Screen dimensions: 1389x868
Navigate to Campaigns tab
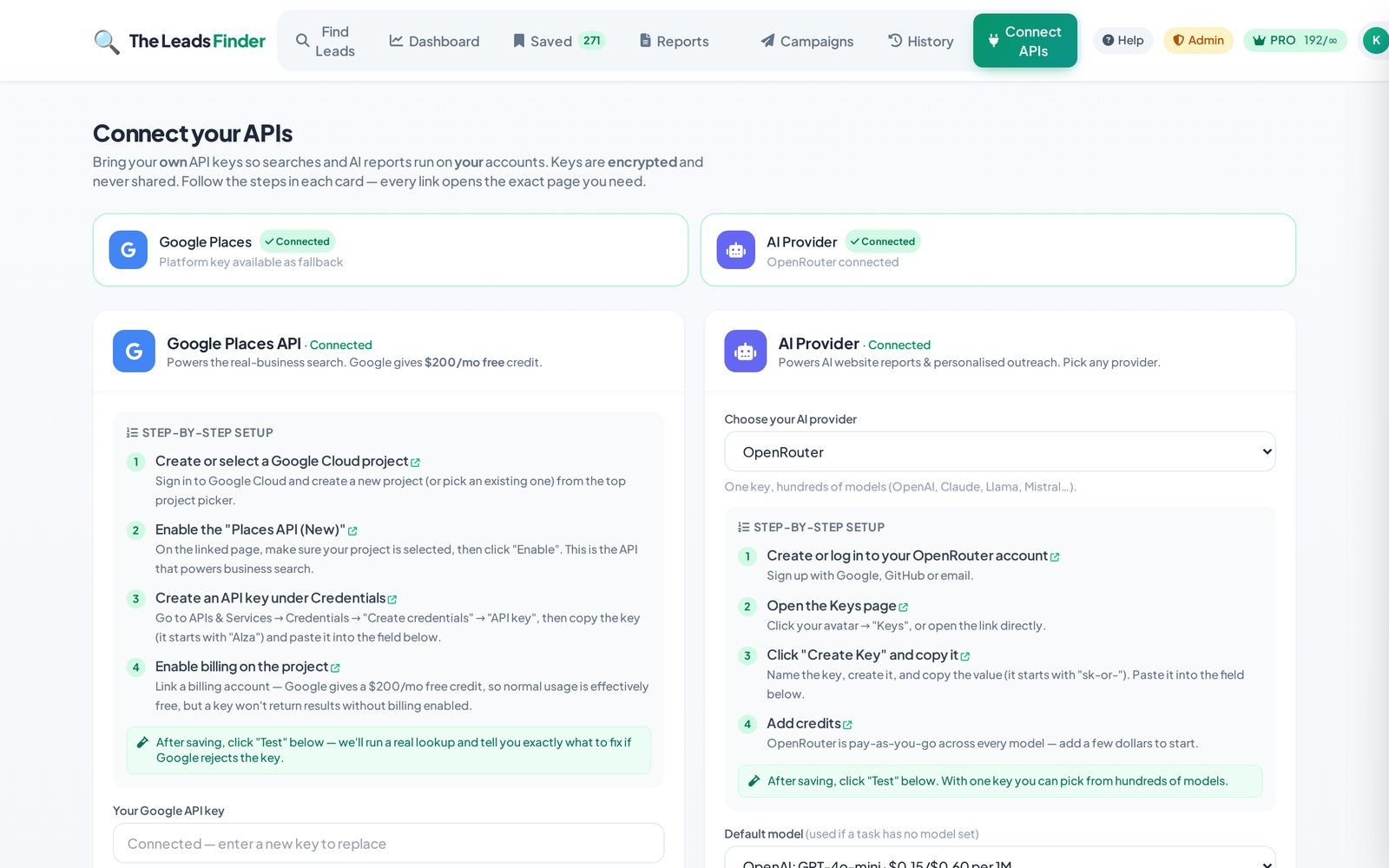tap(807, 42)
